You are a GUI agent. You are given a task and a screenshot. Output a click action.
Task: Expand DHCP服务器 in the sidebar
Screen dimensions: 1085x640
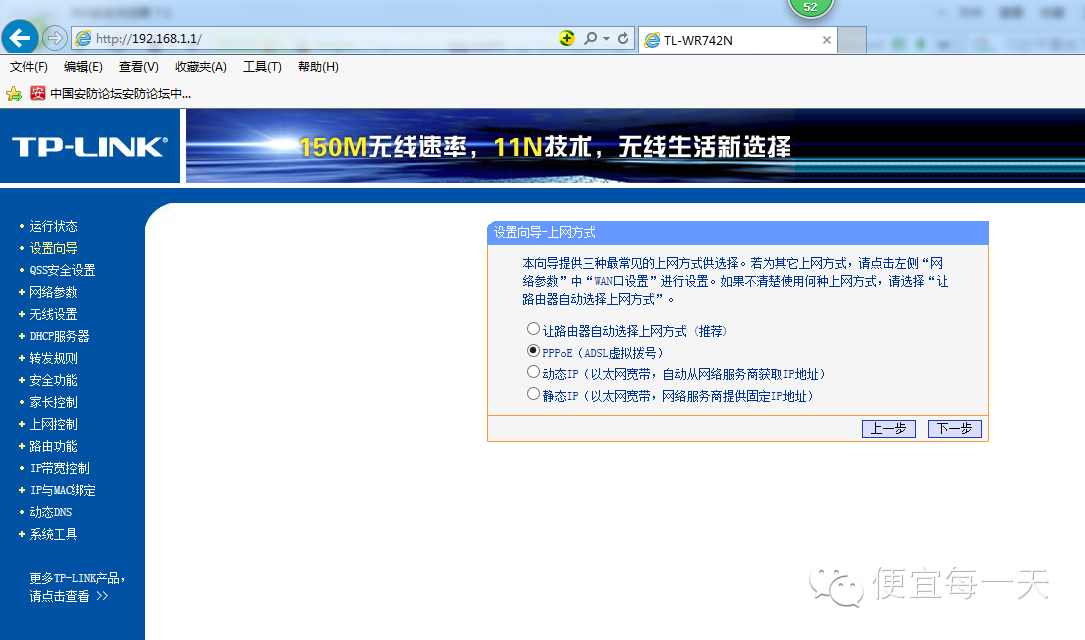(60, 336)
